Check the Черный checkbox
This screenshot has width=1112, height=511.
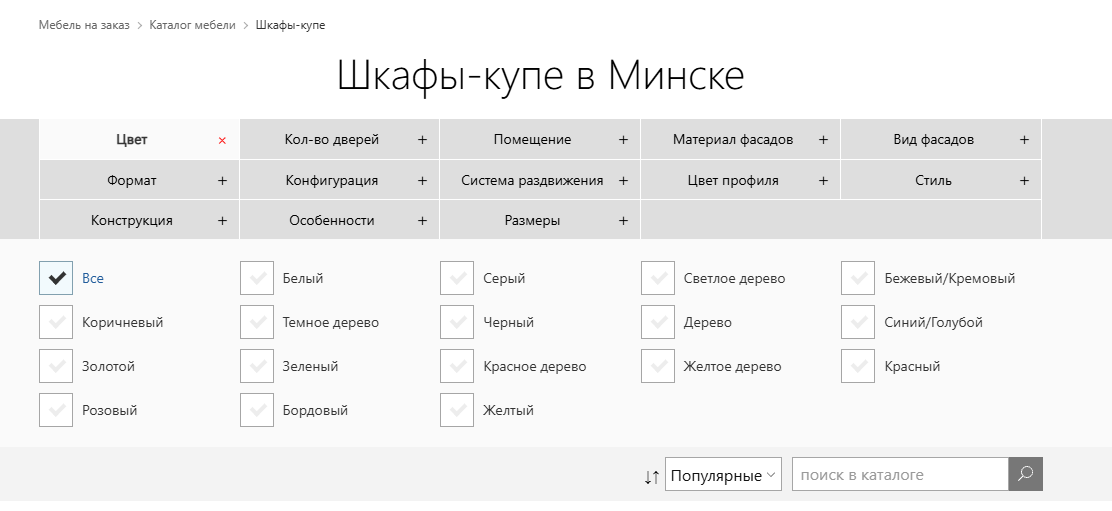[x=457, y=322]
